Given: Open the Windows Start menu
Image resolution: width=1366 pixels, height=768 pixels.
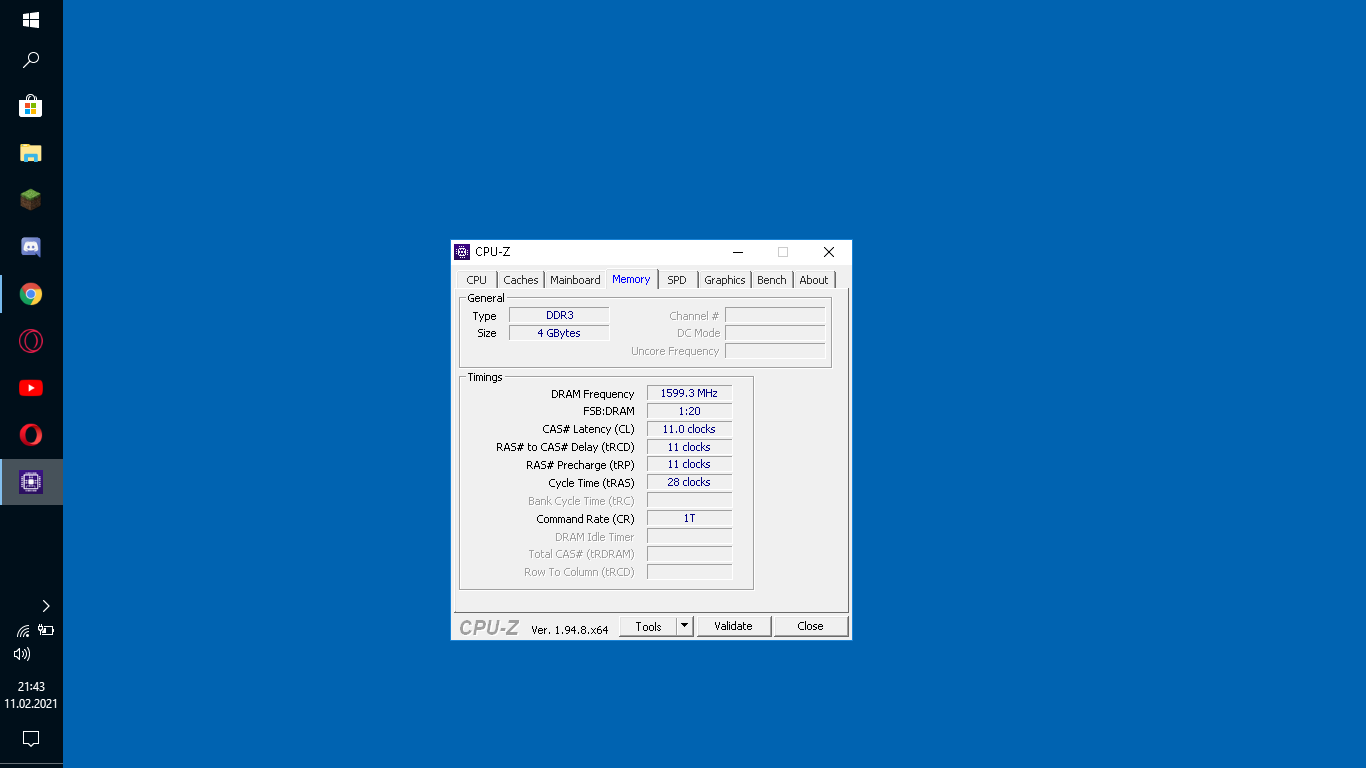Looking at the screenshot, I should pyautogui.click(x=31, y=20).
